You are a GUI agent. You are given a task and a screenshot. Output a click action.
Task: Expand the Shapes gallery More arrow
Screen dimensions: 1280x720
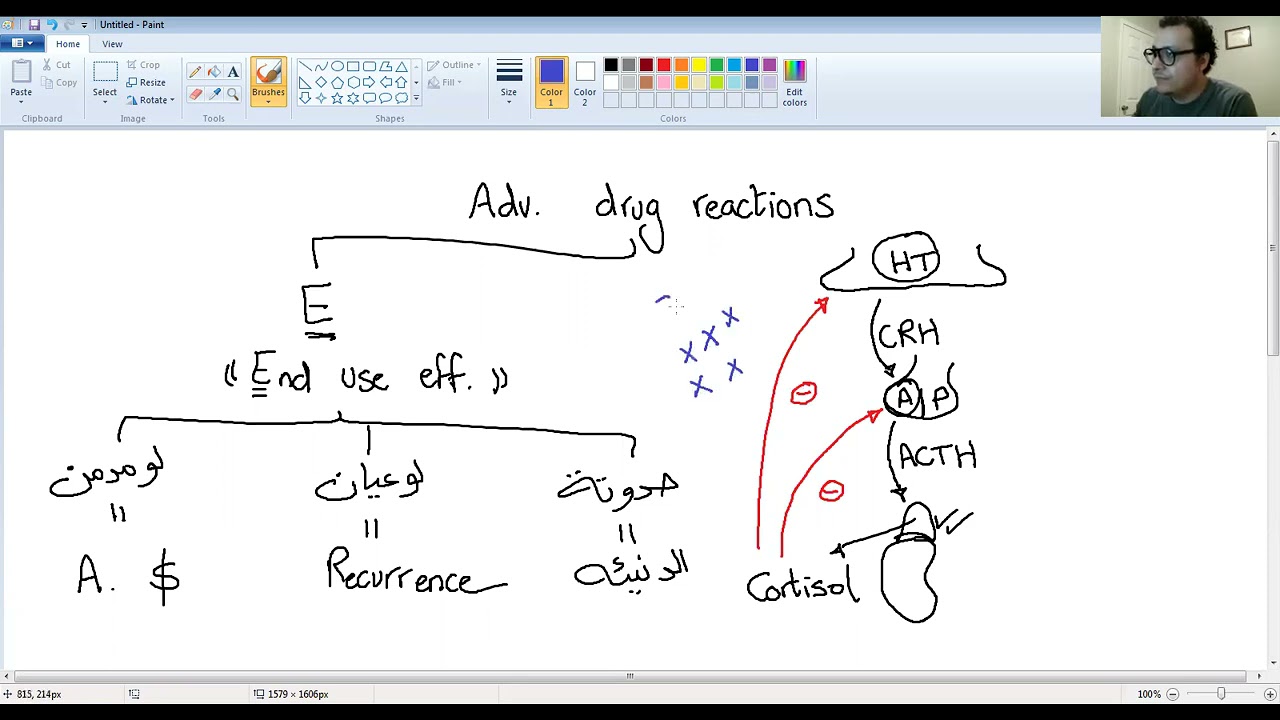[416, 98]
